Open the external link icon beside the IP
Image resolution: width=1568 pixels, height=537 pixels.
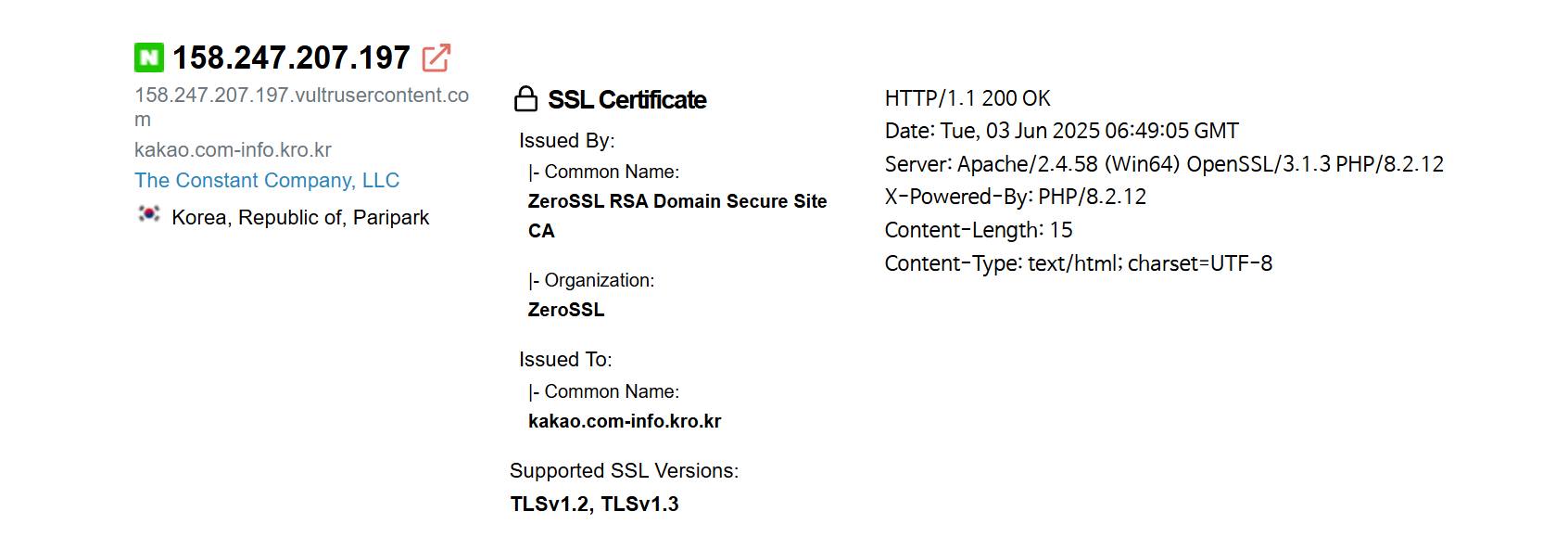[436, 58]
